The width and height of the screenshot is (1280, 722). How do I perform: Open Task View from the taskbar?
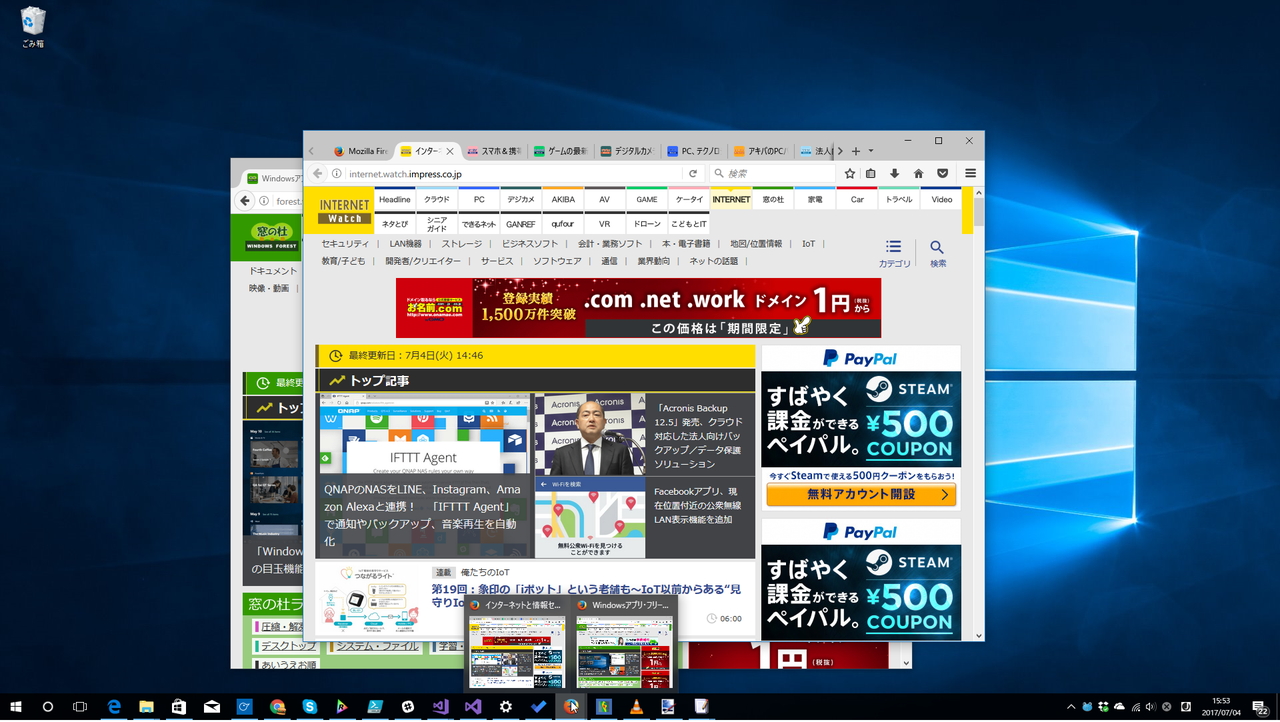pos(80,707)
